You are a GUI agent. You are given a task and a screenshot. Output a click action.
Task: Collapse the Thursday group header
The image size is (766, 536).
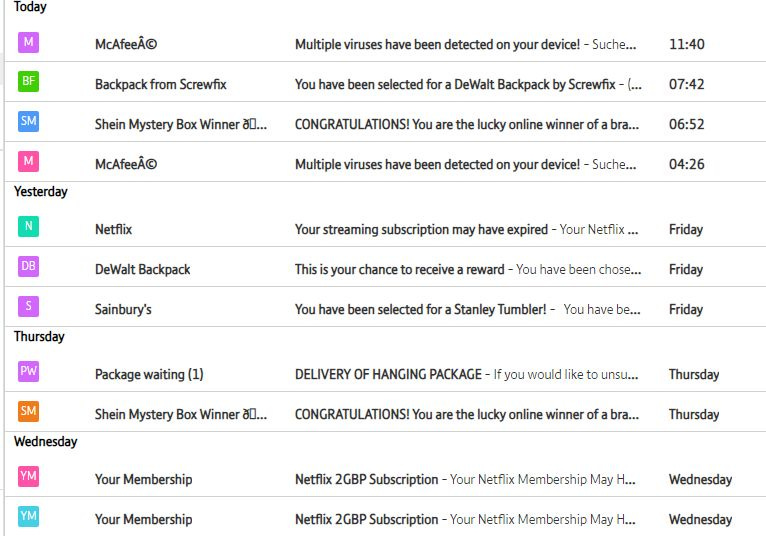pos(39,336)
